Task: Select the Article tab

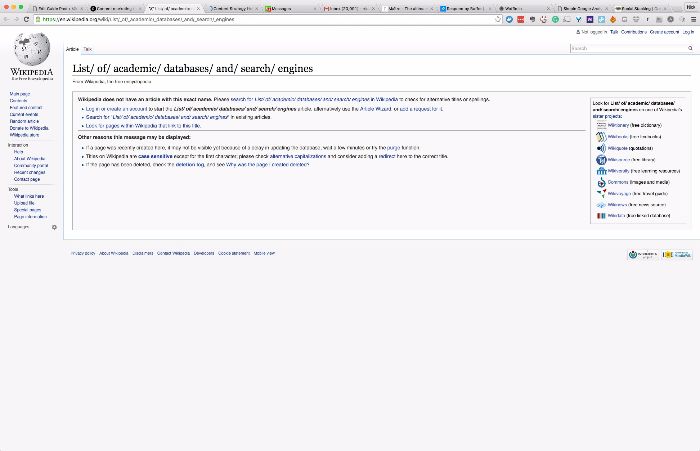Action: click(72, 49)
